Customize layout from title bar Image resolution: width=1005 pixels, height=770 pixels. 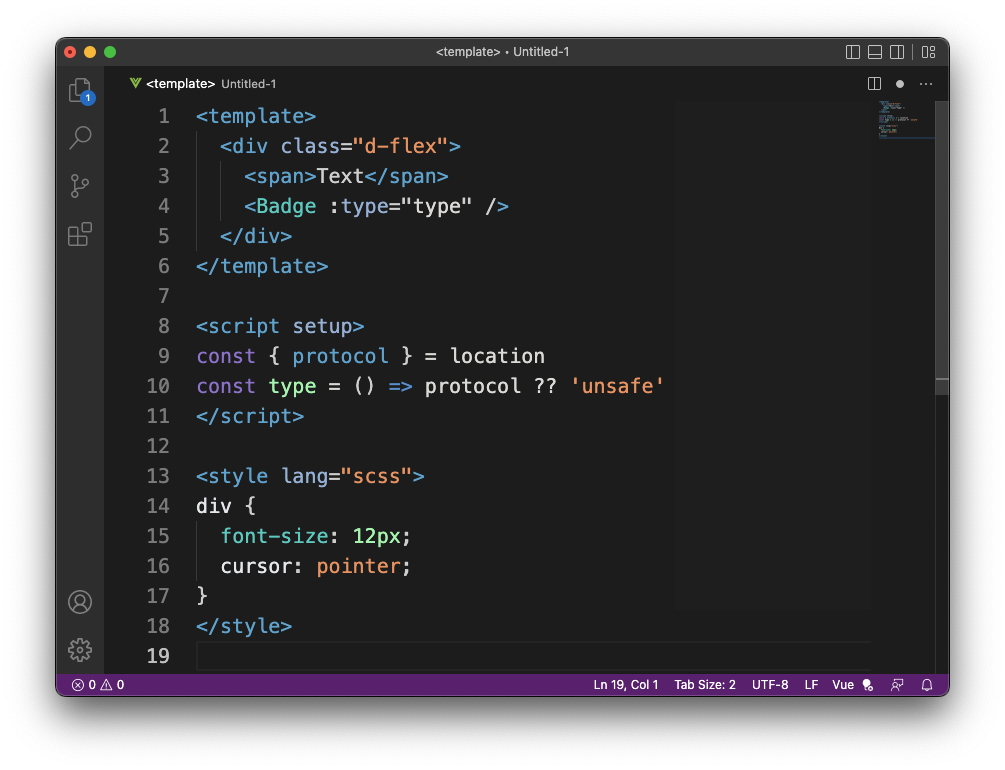(929, 52)
